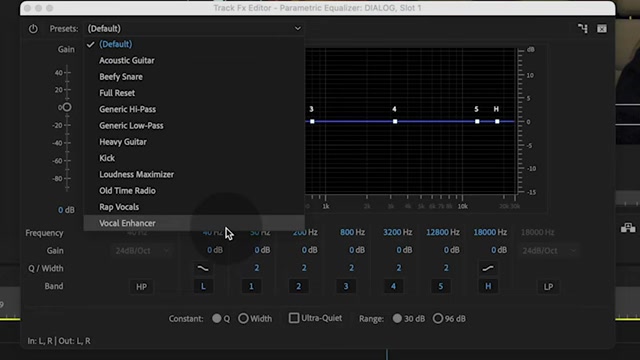
Task: Click the master Gain slider knob
Action: (x=67, y=107)
